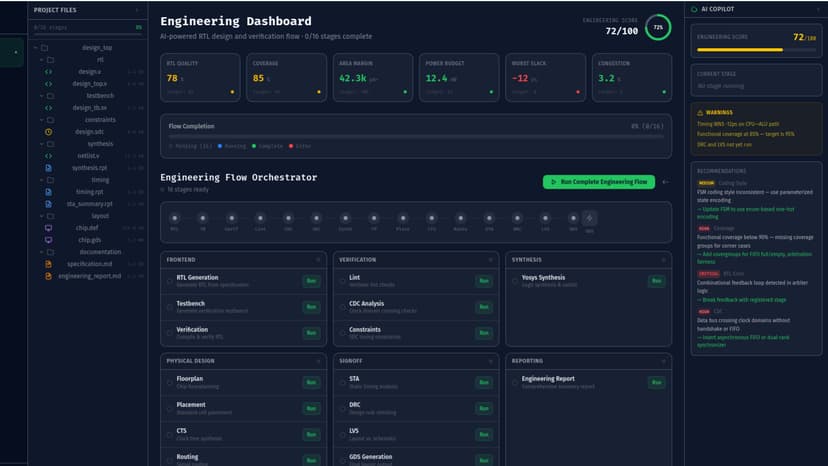Collapse the rtl folder
The height and width of the screenshot is (466, 828).
click(41, 60)
